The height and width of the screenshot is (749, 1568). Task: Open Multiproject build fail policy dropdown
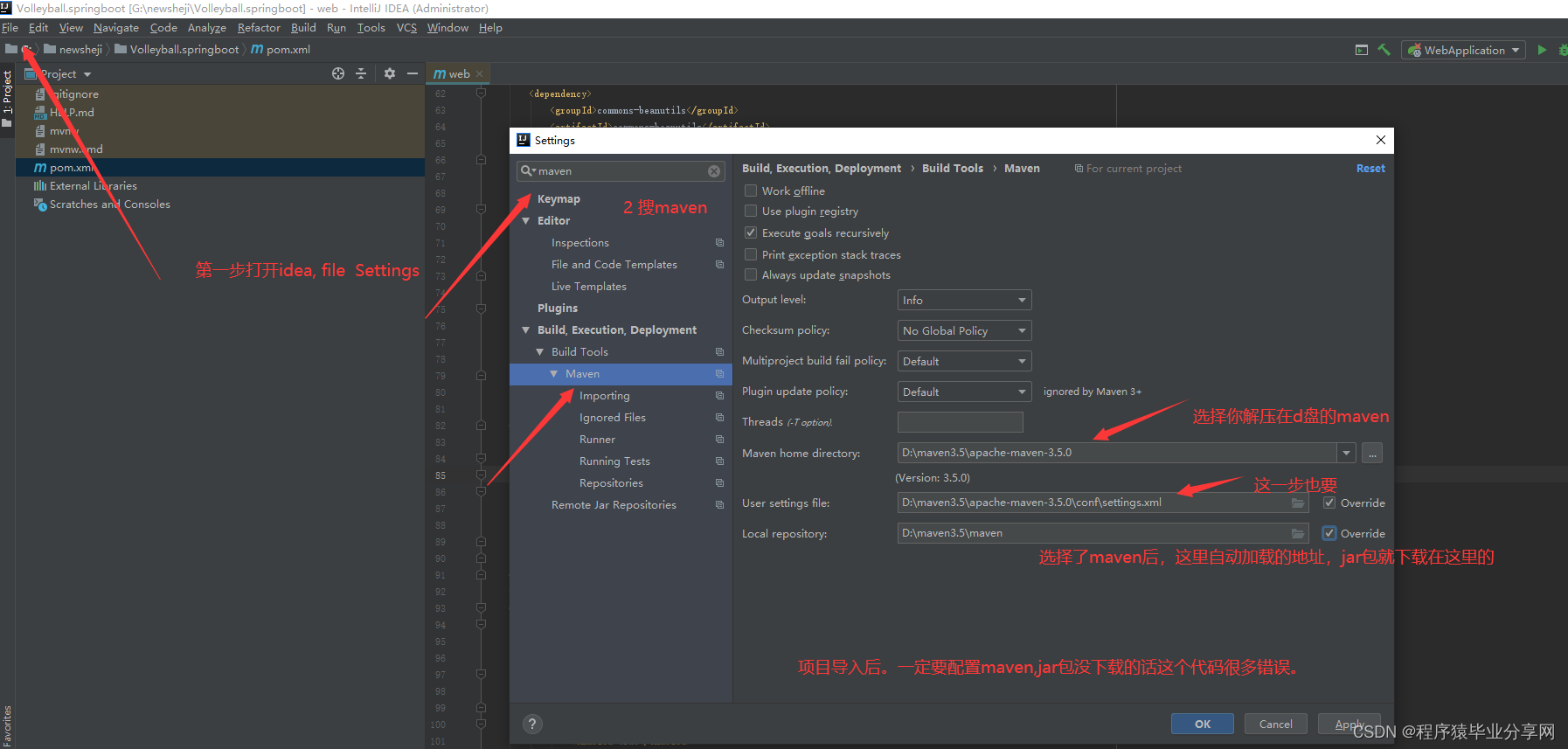click(x=965, y=361)
